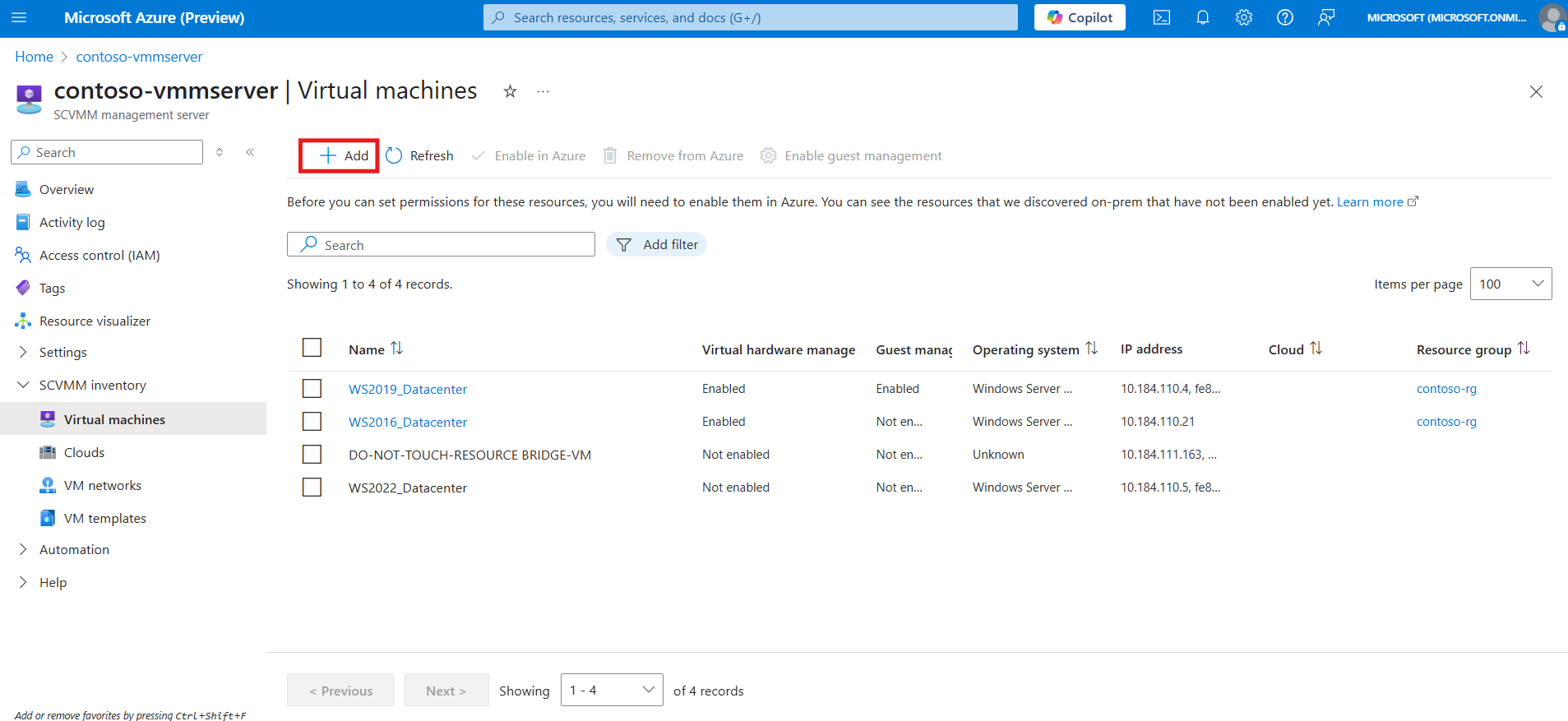This screenshot has height=721, width=1568.
Task: Click contoso-vmmserver breadcrumb
Action: coord(139,57)
